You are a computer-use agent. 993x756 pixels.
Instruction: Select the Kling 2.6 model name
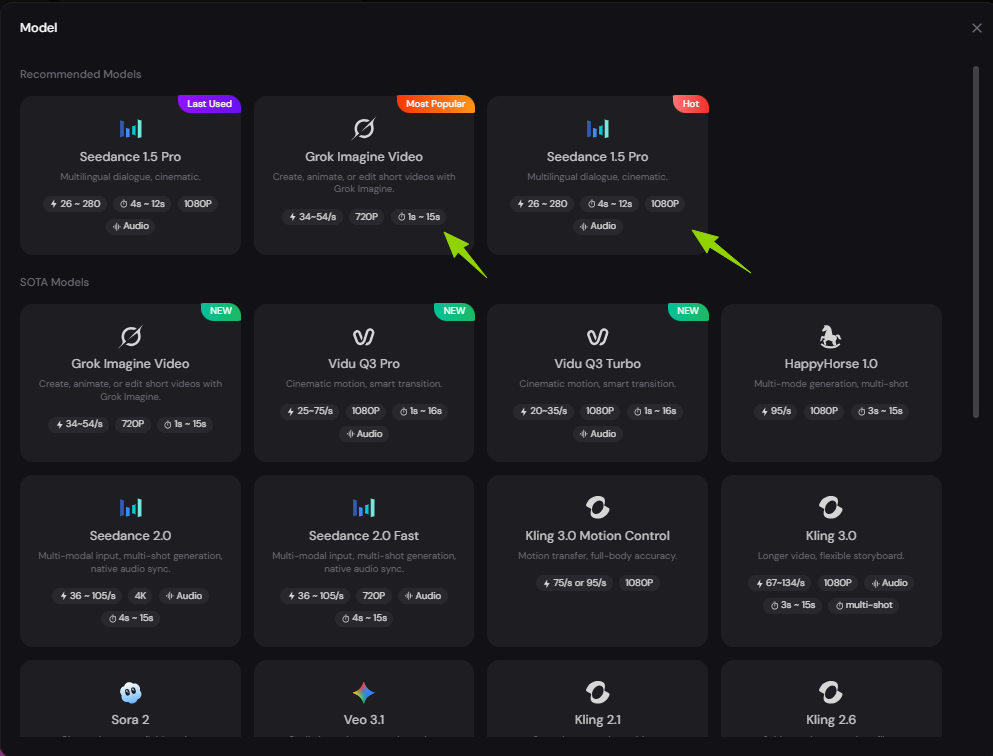click(831, 719)
